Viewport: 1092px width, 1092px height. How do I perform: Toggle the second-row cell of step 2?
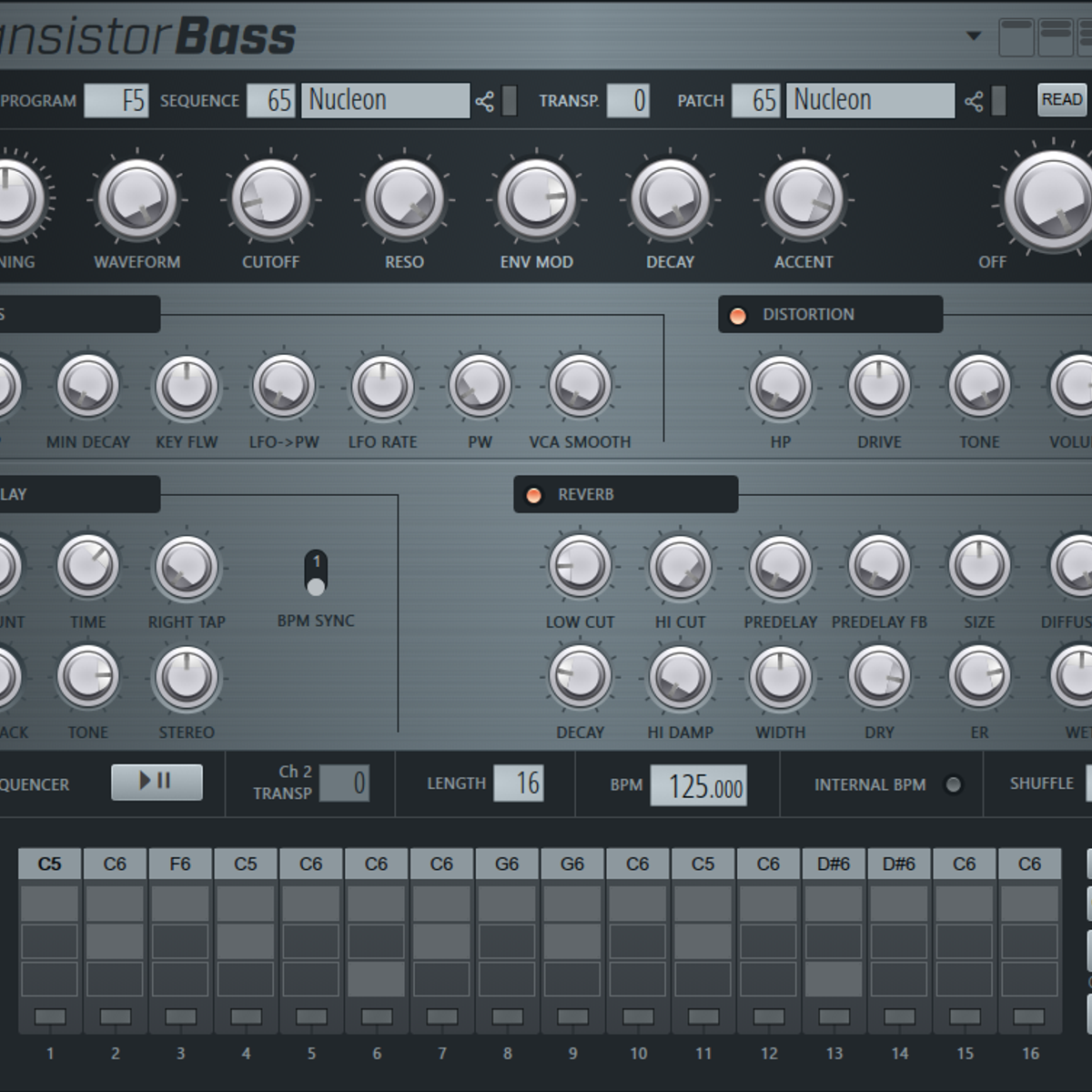[x=115, y=941]
